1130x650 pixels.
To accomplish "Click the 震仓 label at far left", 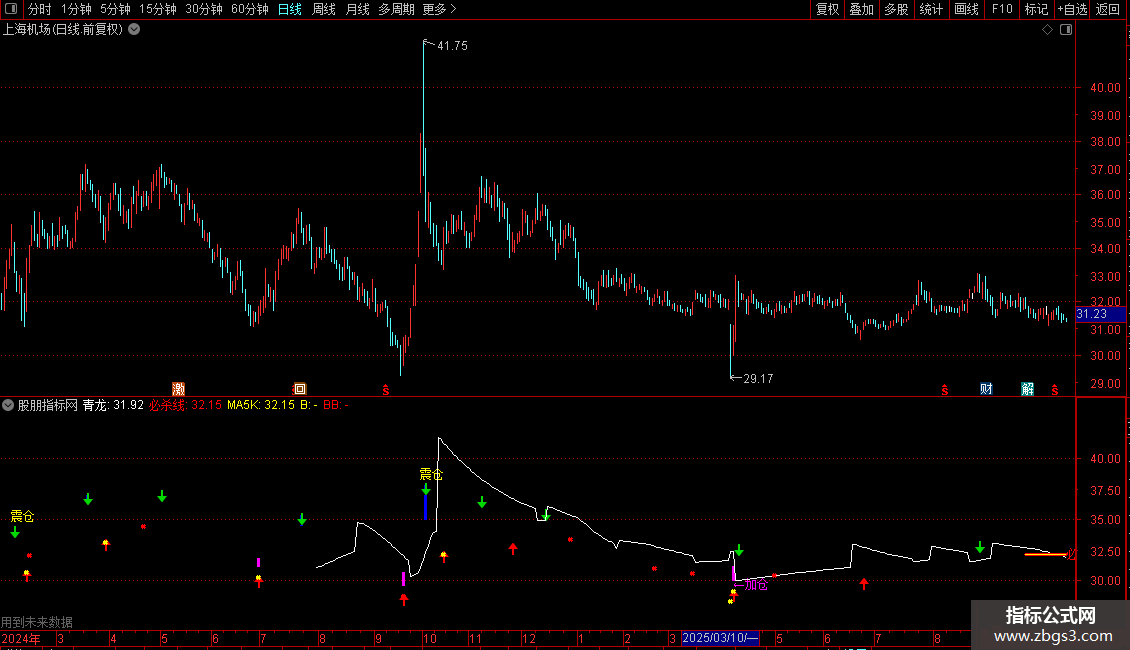I will tap(22, 516).
